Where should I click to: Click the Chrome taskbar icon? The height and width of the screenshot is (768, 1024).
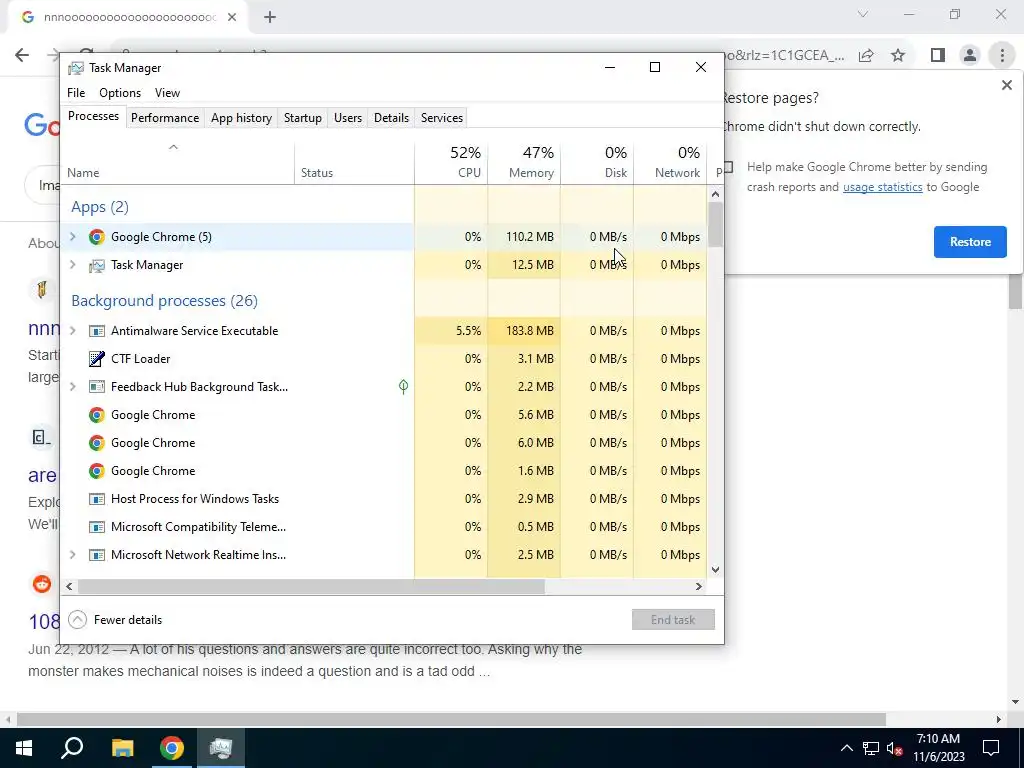pyautogui.click(x=171, y=748)
